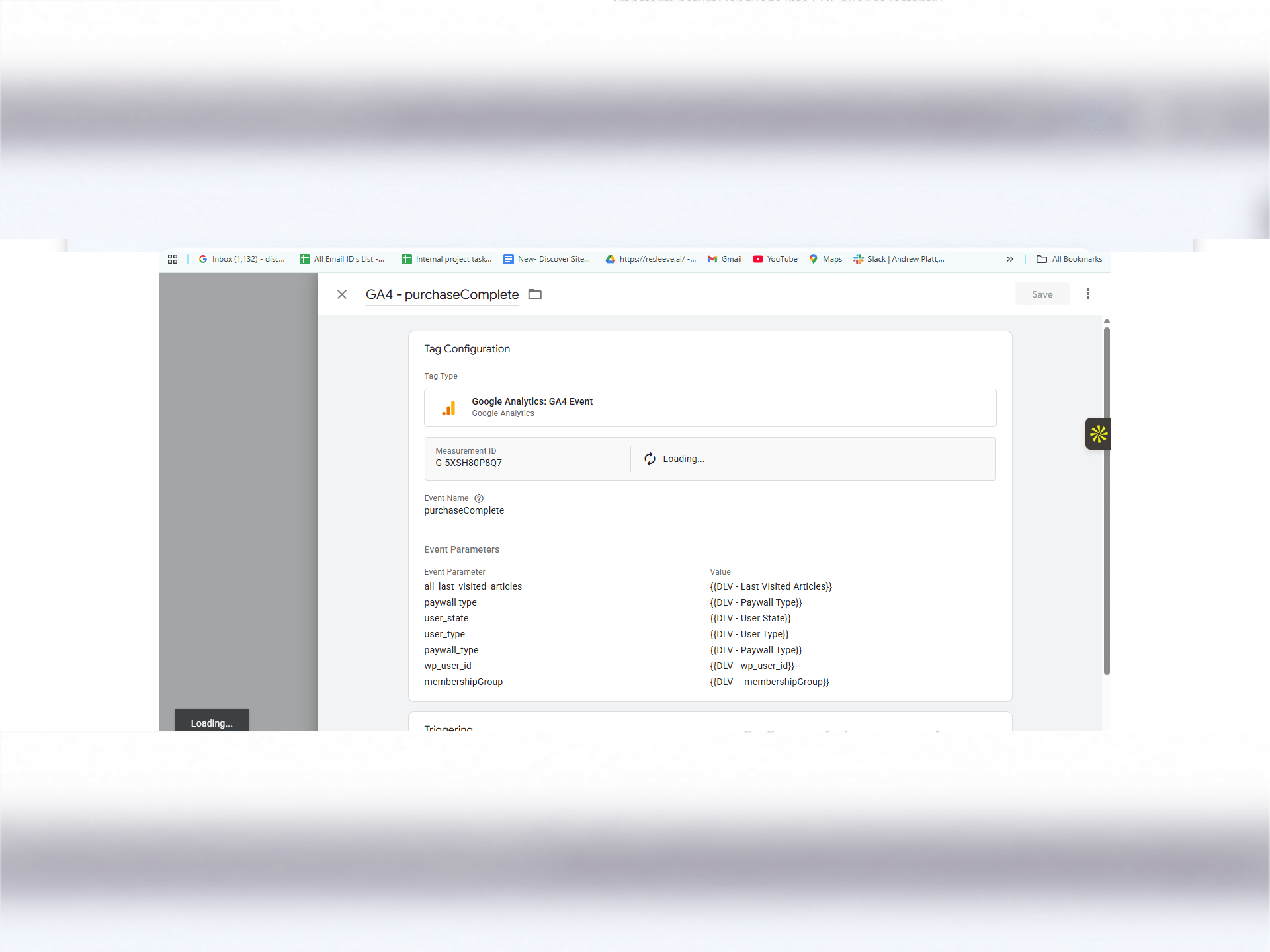Open the resleeve.ai Drive bookmark
Image resolution: width=1270 pixels, height=952 pixels.
click(x=651, y=259)
